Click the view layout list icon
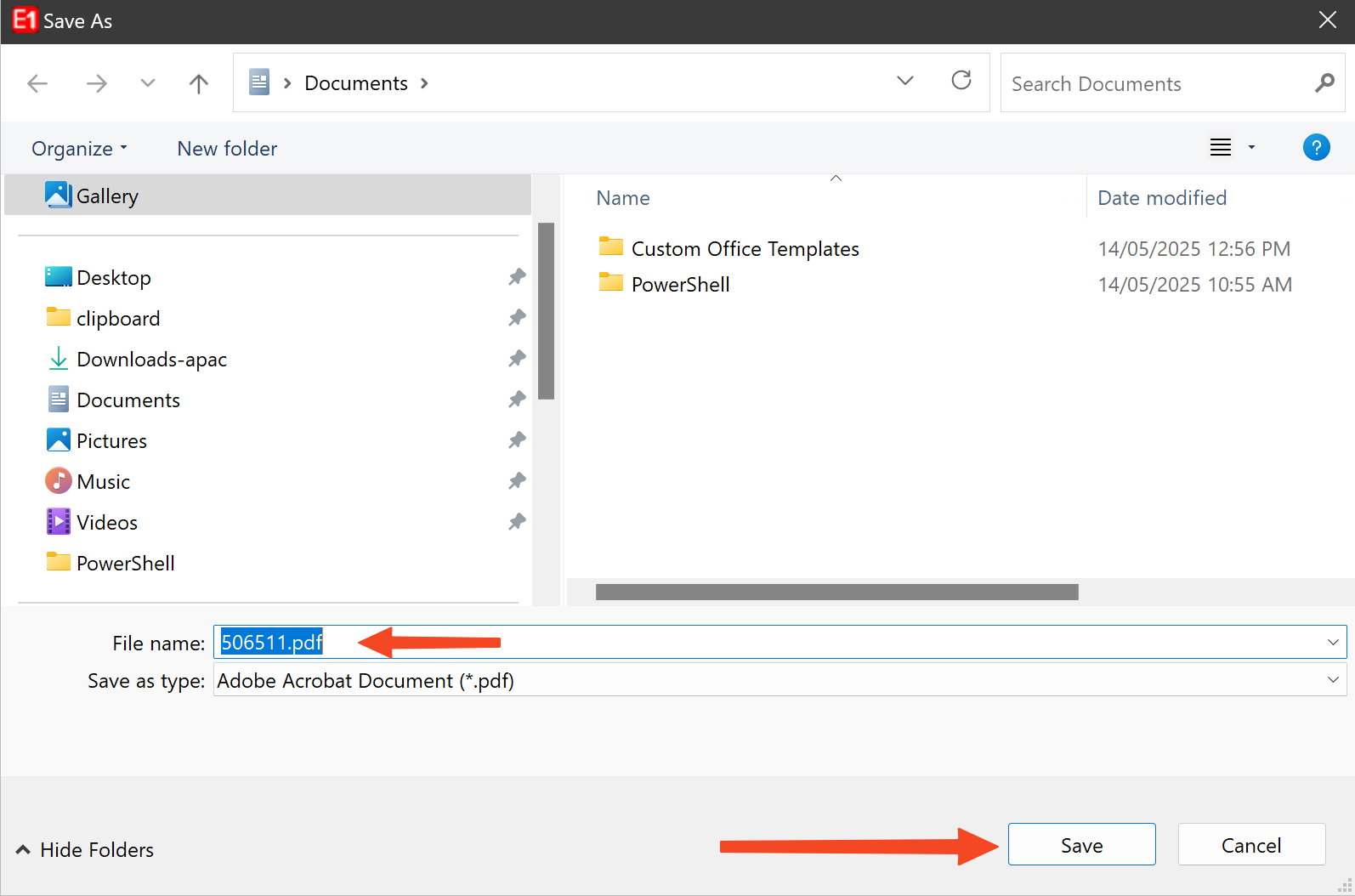The height and width of the screenshot is (896, 1355). pyautogui.click(x=1221, y=148)
